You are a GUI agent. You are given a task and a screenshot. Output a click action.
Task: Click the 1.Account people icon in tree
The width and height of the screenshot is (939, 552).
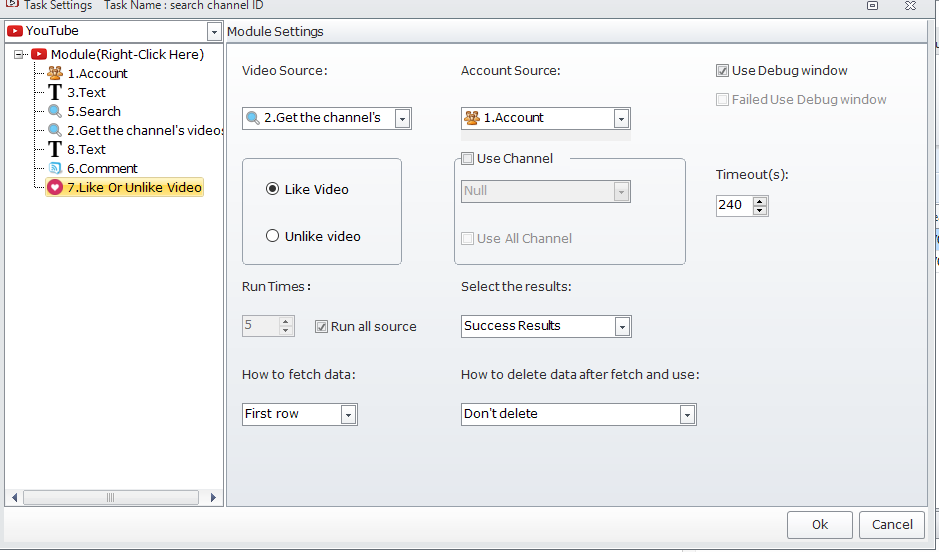(55, 73)
